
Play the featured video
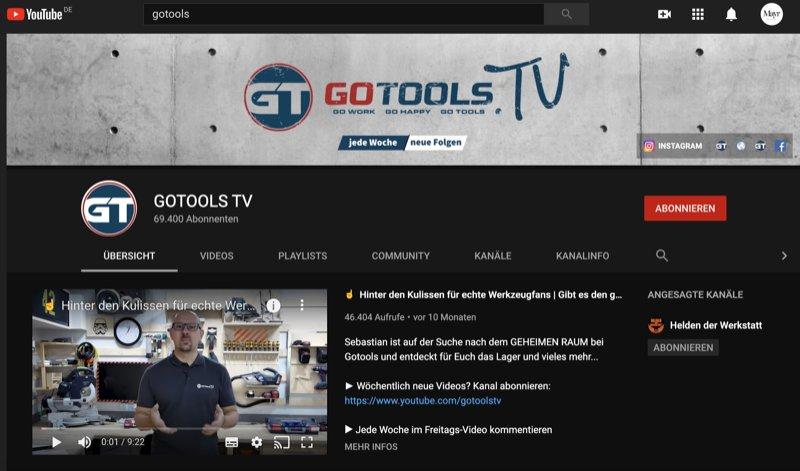point(56,442)
